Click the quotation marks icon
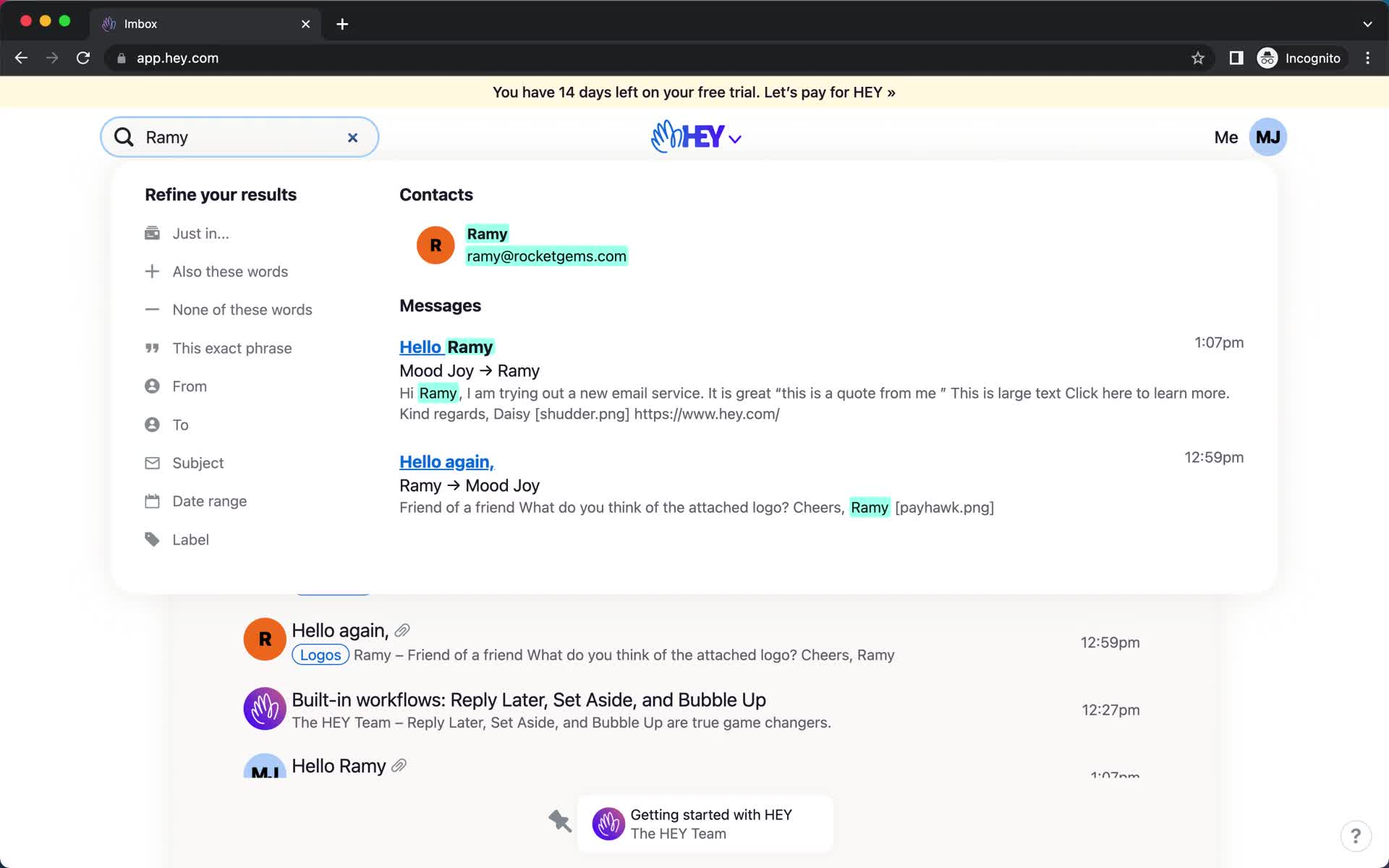The height and width of the screenshot is (868, 1389). tap(152, 348)
